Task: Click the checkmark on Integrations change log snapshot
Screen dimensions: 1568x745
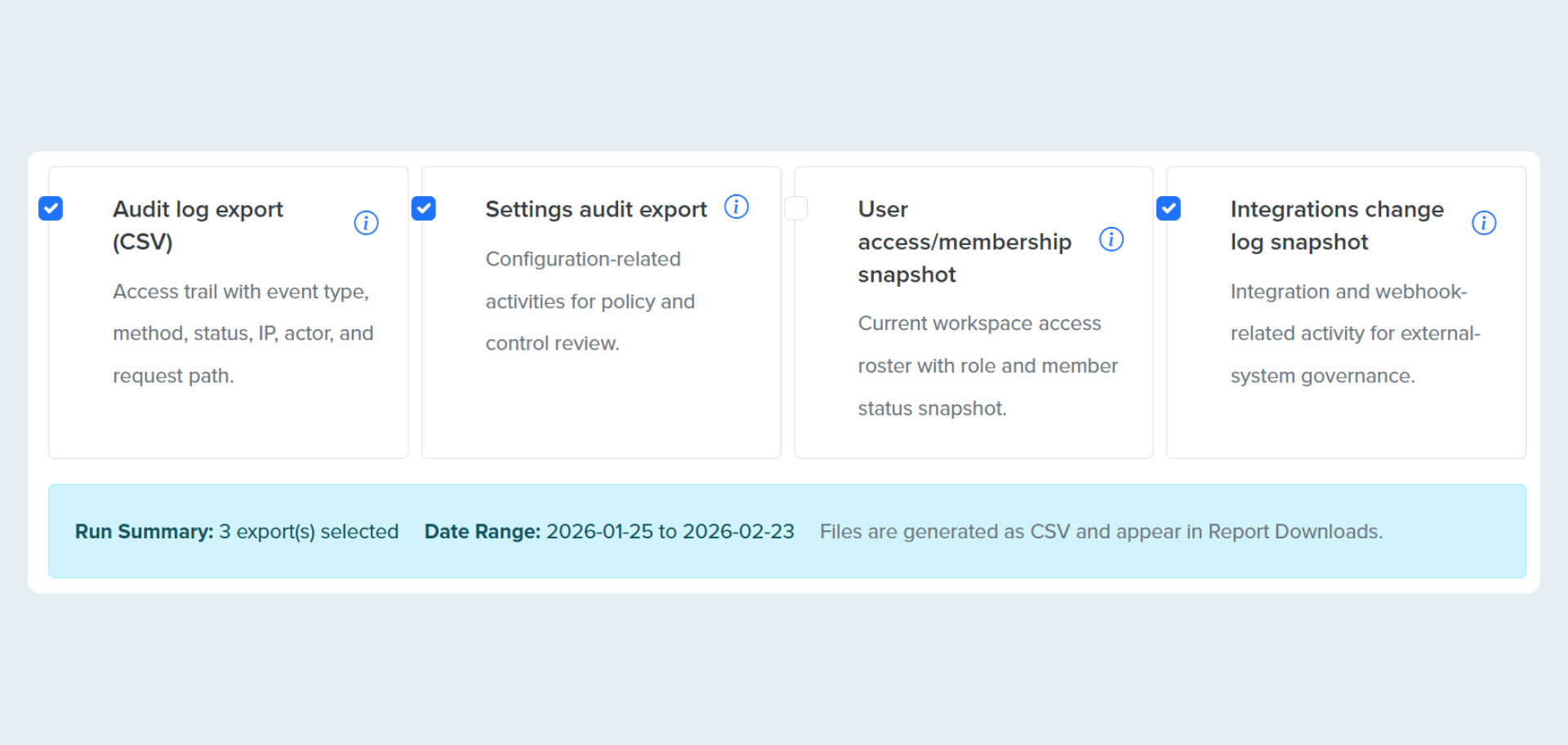Action: tap(1169, 208)
